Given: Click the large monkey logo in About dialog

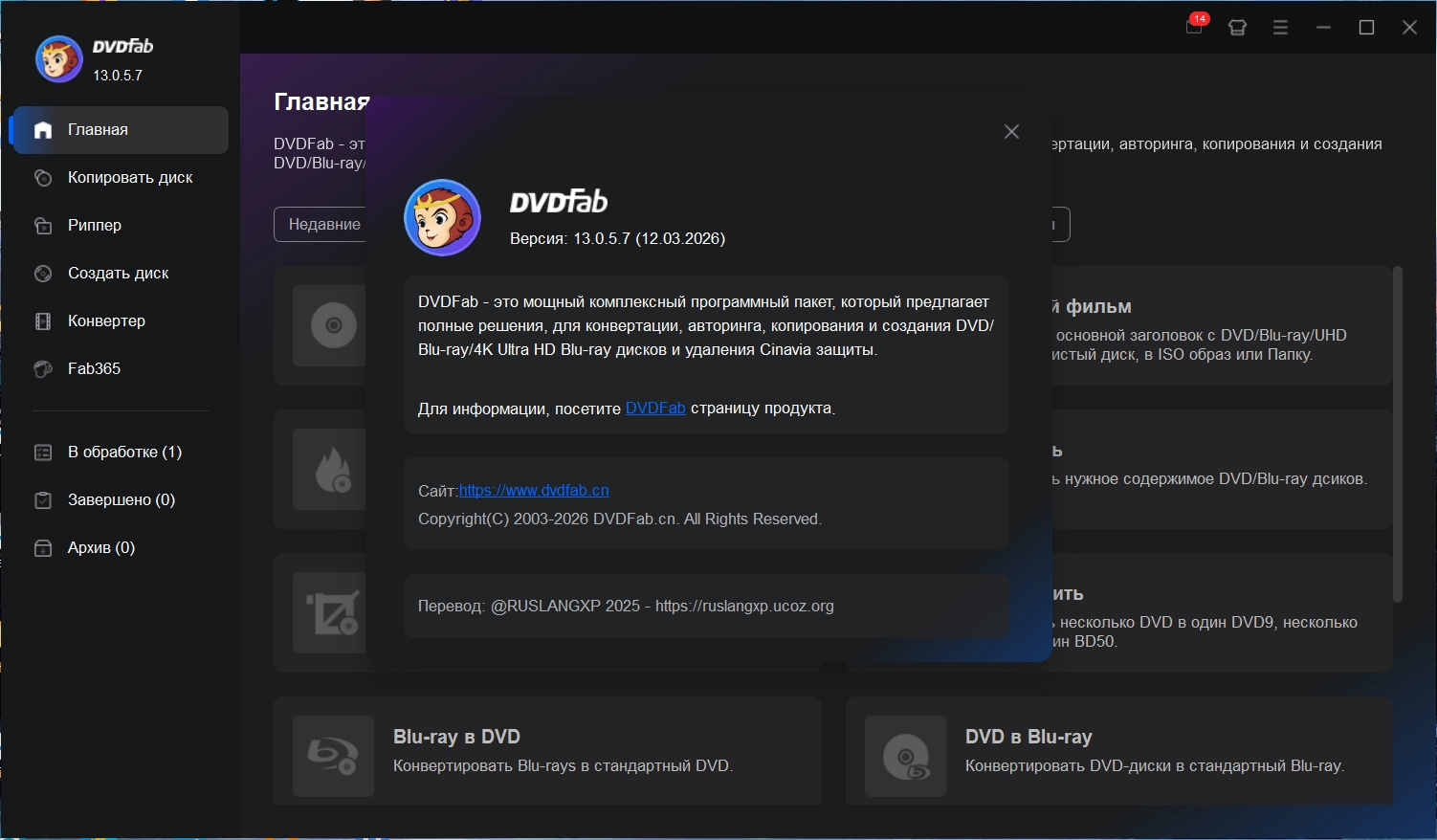Looking at the screenshot, I should [x=442, y=217].
